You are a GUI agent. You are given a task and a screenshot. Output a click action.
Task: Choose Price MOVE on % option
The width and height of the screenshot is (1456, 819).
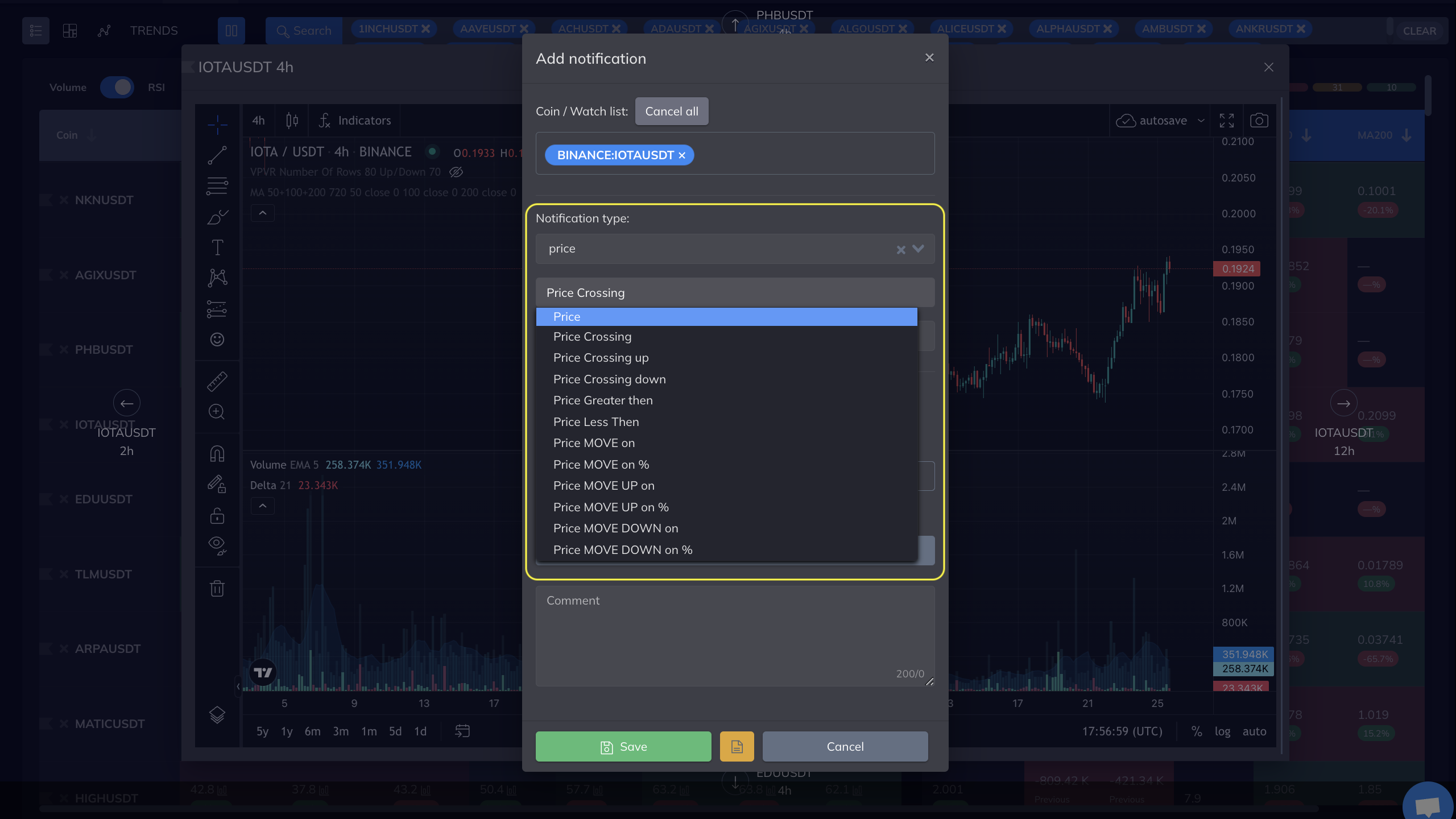coord(726,465)
